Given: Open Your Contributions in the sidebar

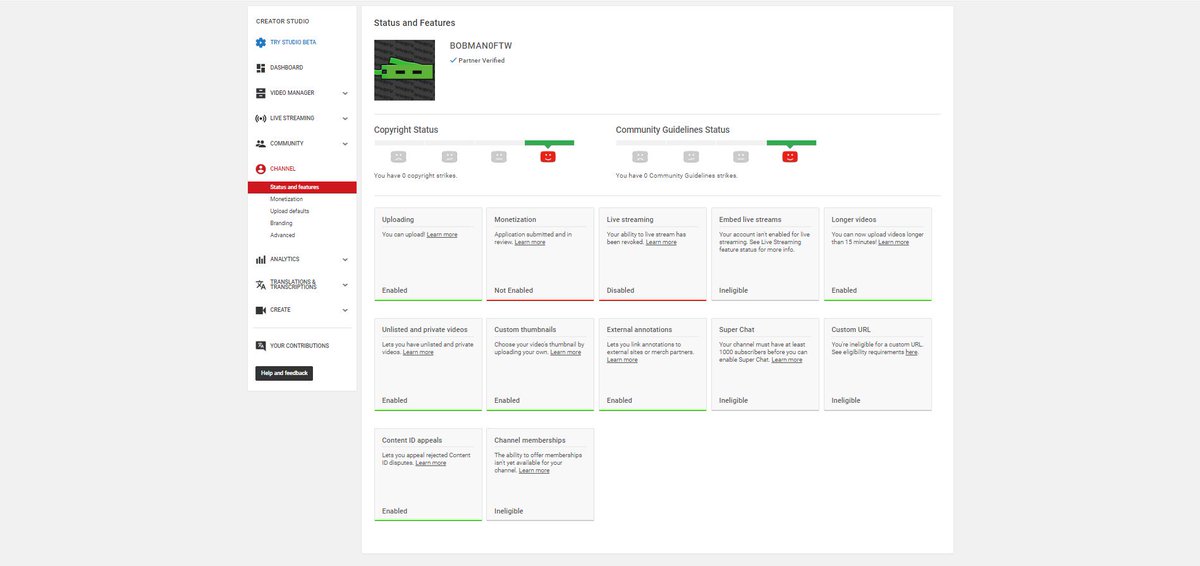Looking at the screenshot, I should [299, 346].
